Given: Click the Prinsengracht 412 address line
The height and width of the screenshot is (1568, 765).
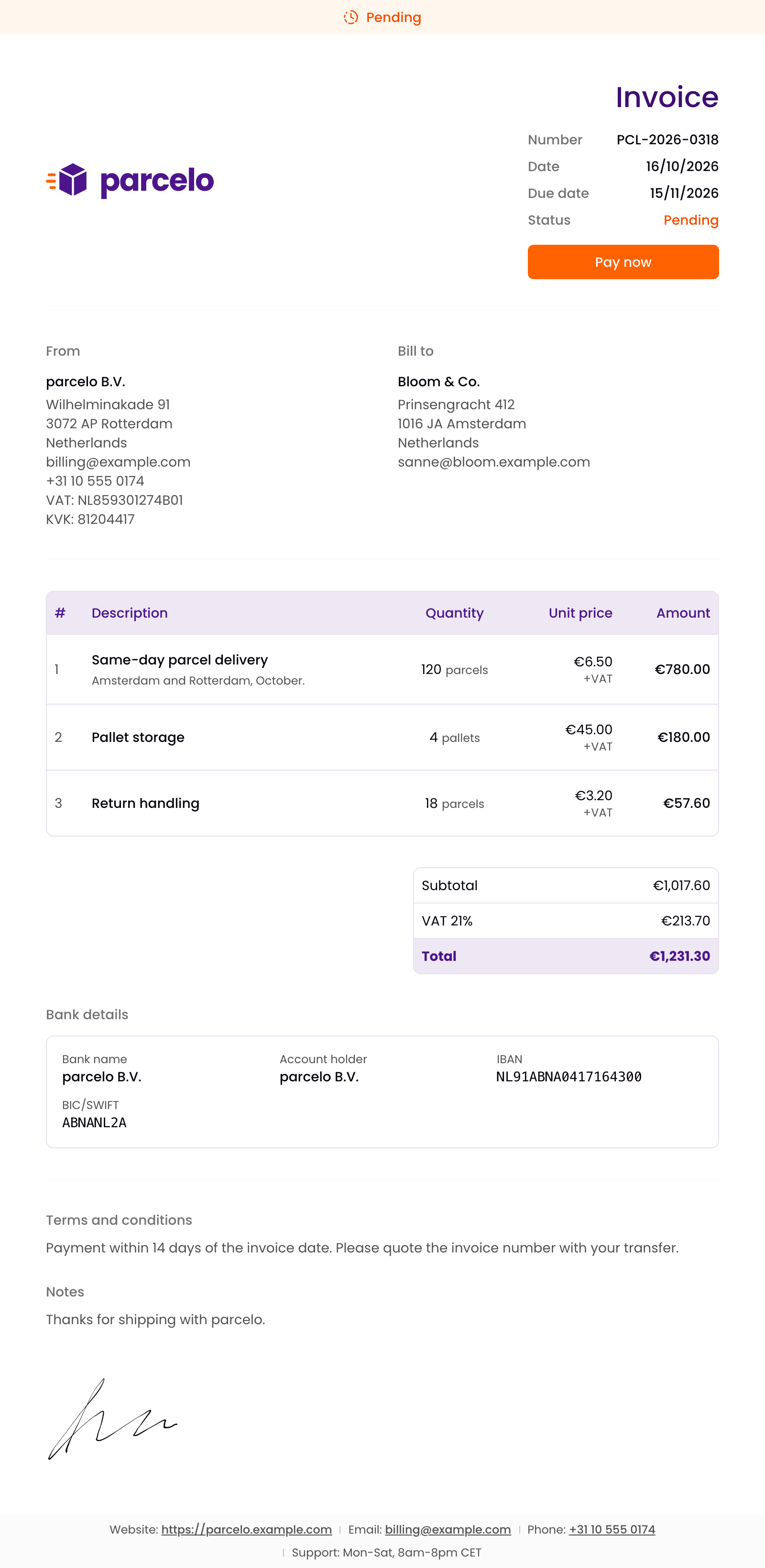Looking at the screenshot, I should coord(456,404).
